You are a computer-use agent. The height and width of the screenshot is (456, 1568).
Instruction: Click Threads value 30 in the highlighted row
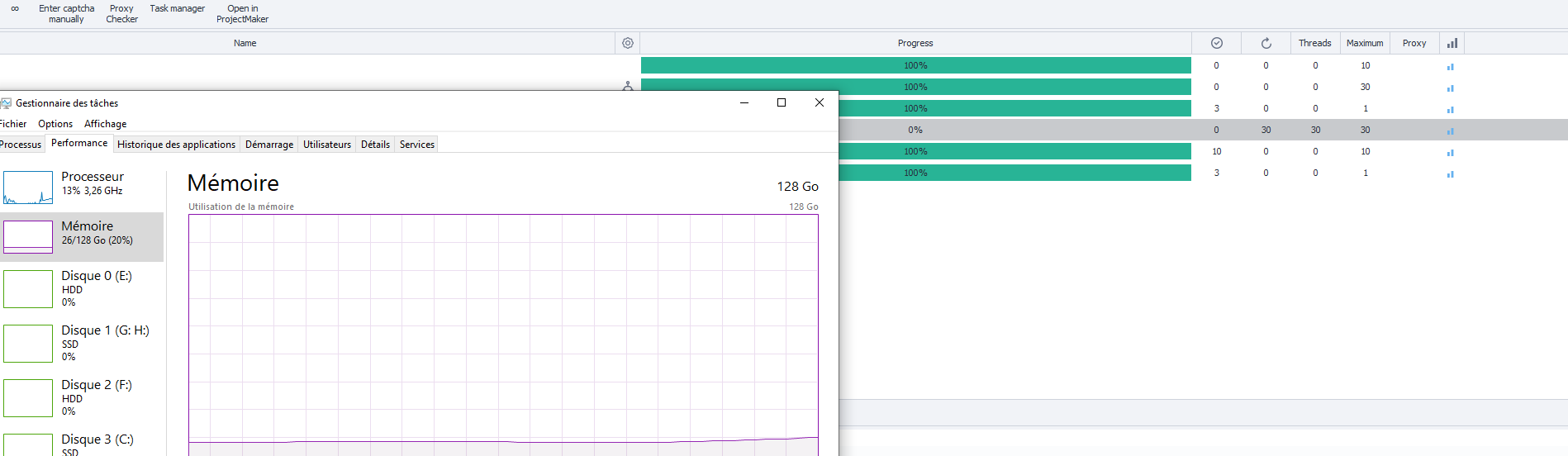1315,130
